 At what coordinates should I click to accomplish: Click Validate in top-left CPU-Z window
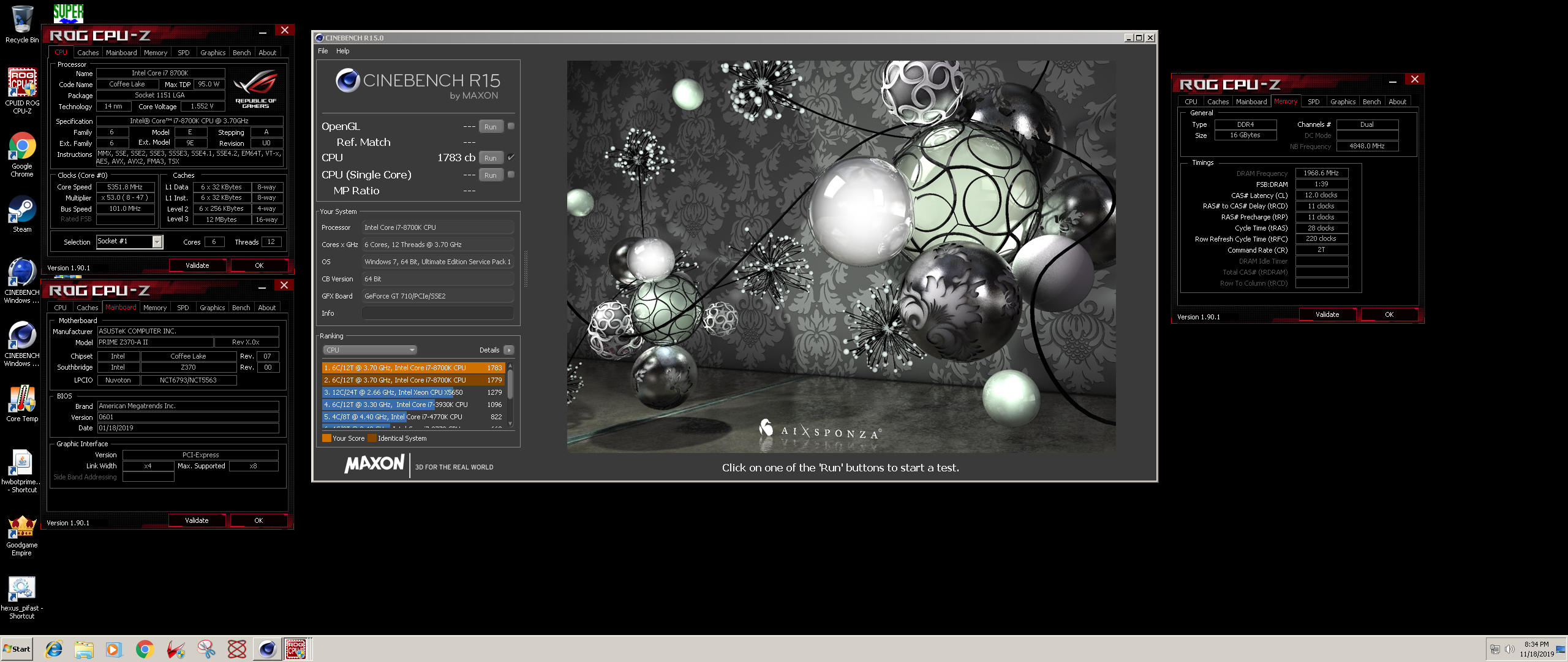(x=197, y=265)
